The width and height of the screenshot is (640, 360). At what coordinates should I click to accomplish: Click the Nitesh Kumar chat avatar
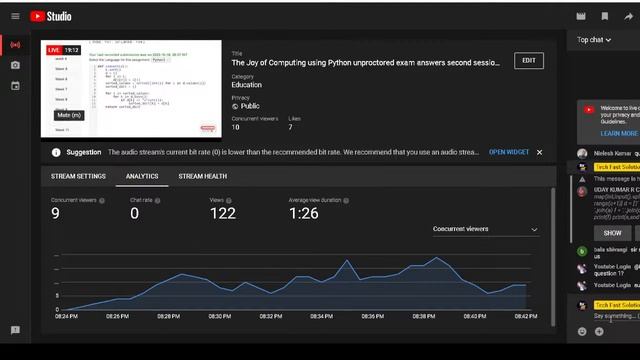[582, 153]
